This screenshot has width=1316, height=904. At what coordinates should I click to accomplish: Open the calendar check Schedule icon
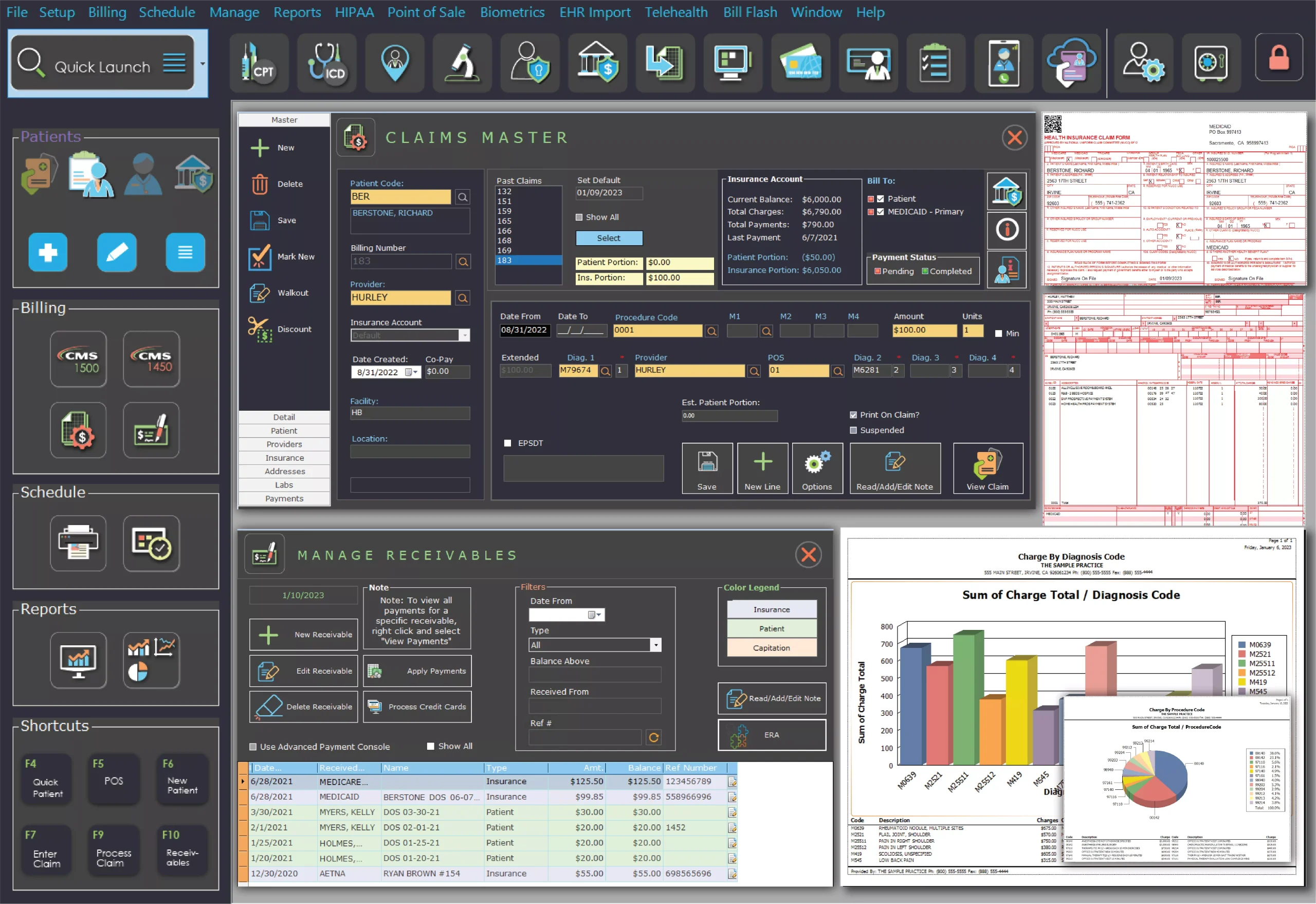(x=151, y=543)
